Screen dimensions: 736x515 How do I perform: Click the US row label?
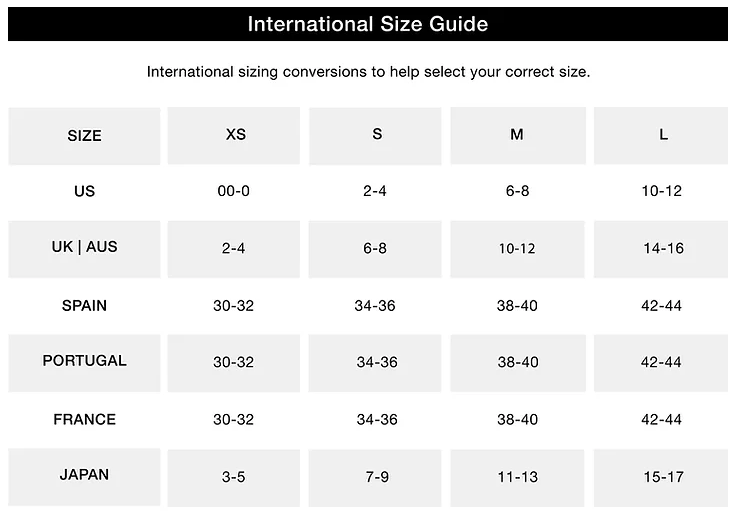(84, 191)
